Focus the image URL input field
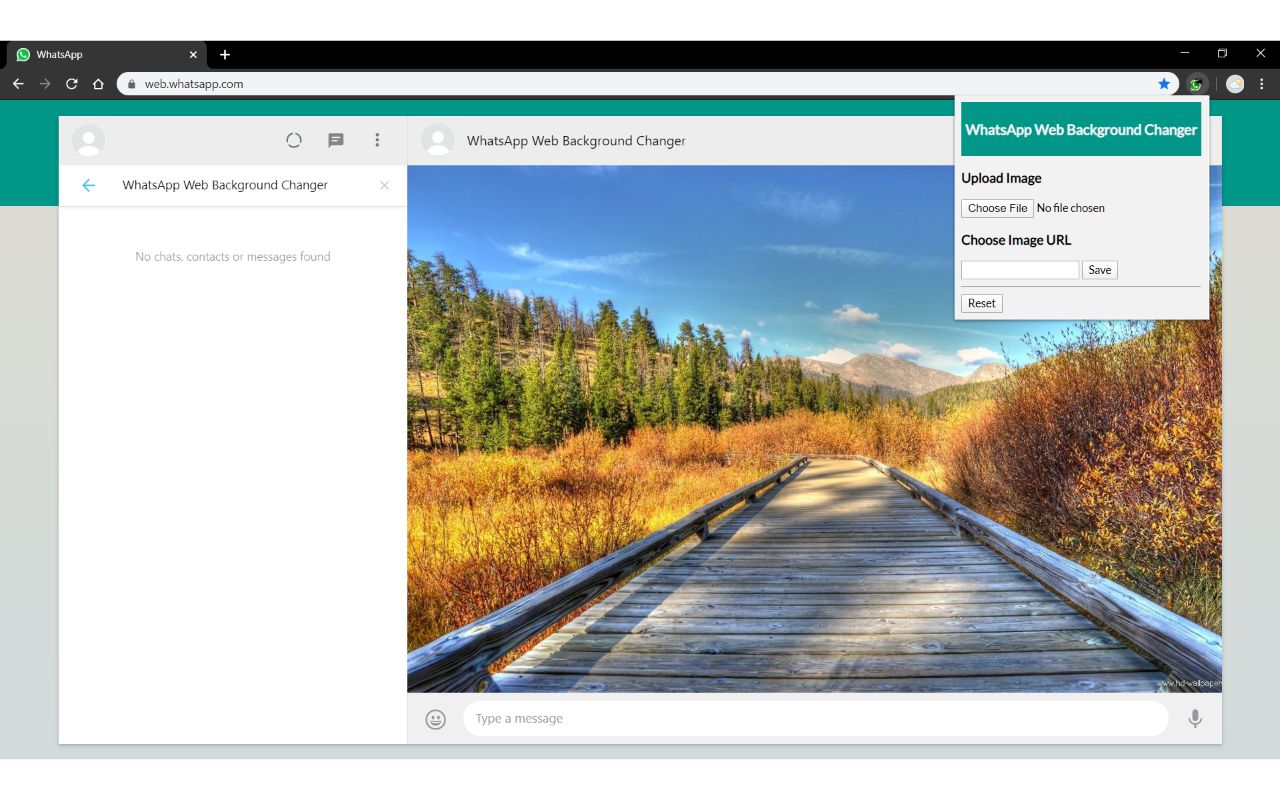Viewport: 1280px width, 800px height. coord(1019,270)
